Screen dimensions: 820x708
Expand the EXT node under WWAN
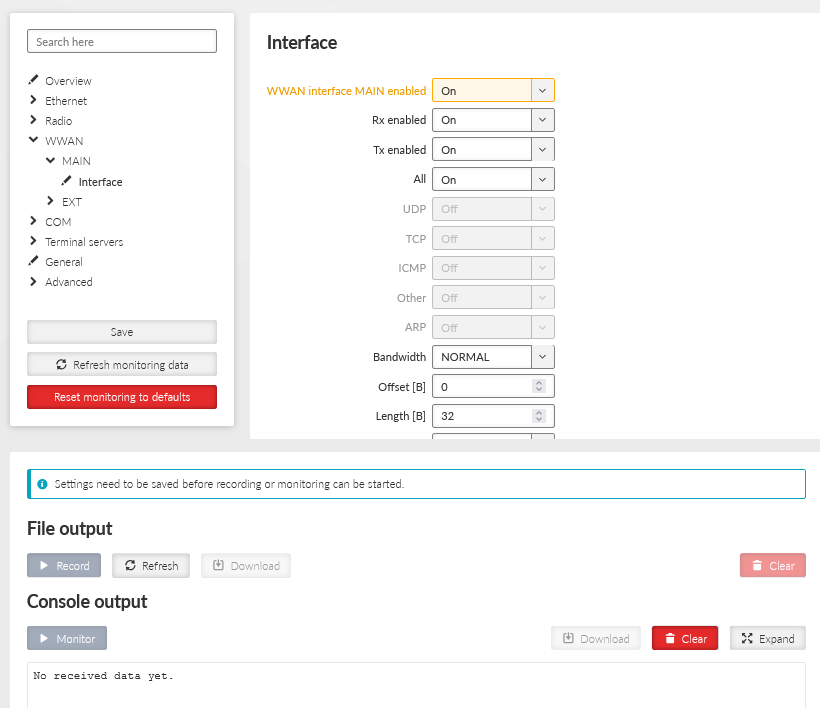[x=50, y=201]
